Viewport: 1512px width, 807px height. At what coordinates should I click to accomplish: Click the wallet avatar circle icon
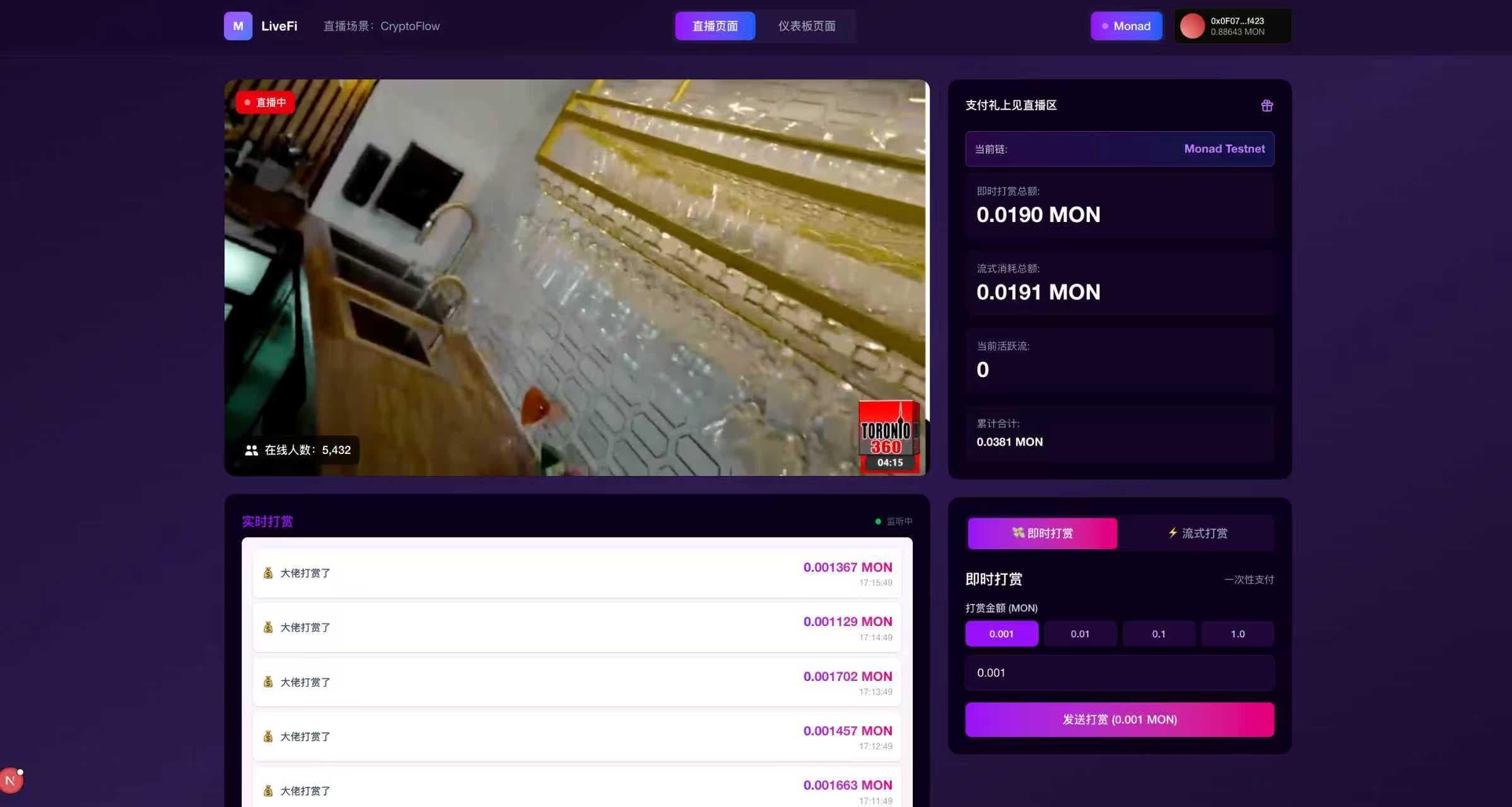1192,26
